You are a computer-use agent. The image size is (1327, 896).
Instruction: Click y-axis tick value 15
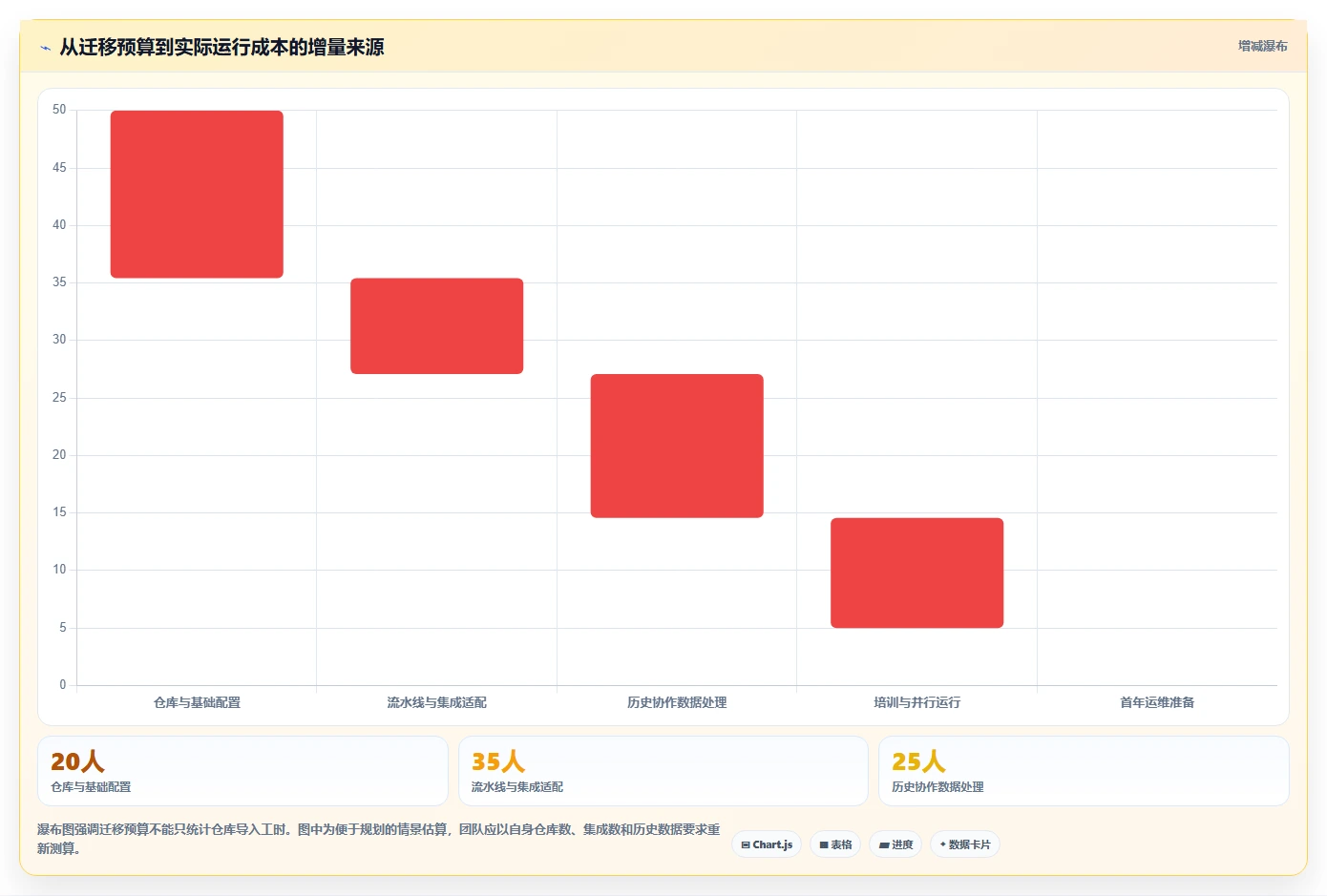point(59,512)
